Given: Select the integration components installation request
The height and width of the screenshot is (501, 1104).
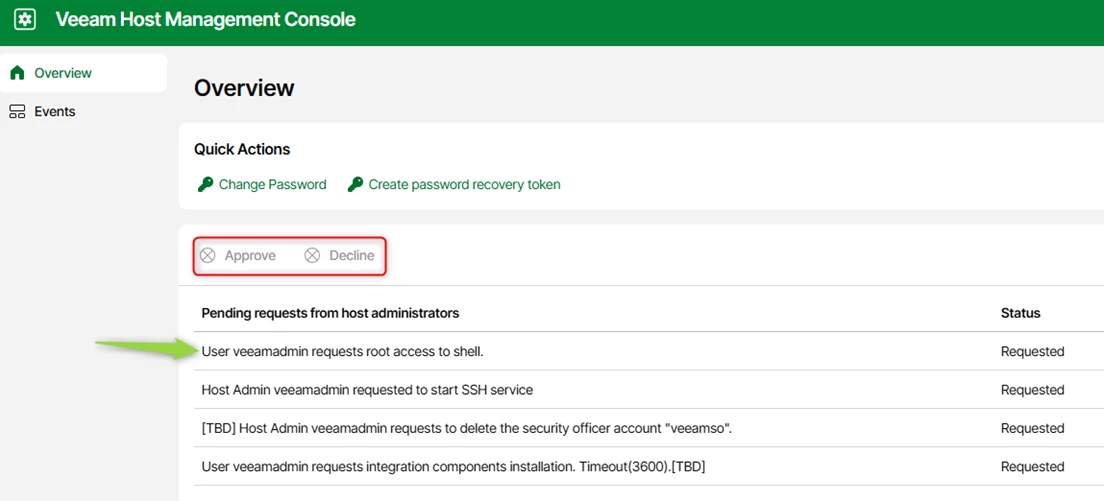Looking at the screenshot, I should (453, 467).
